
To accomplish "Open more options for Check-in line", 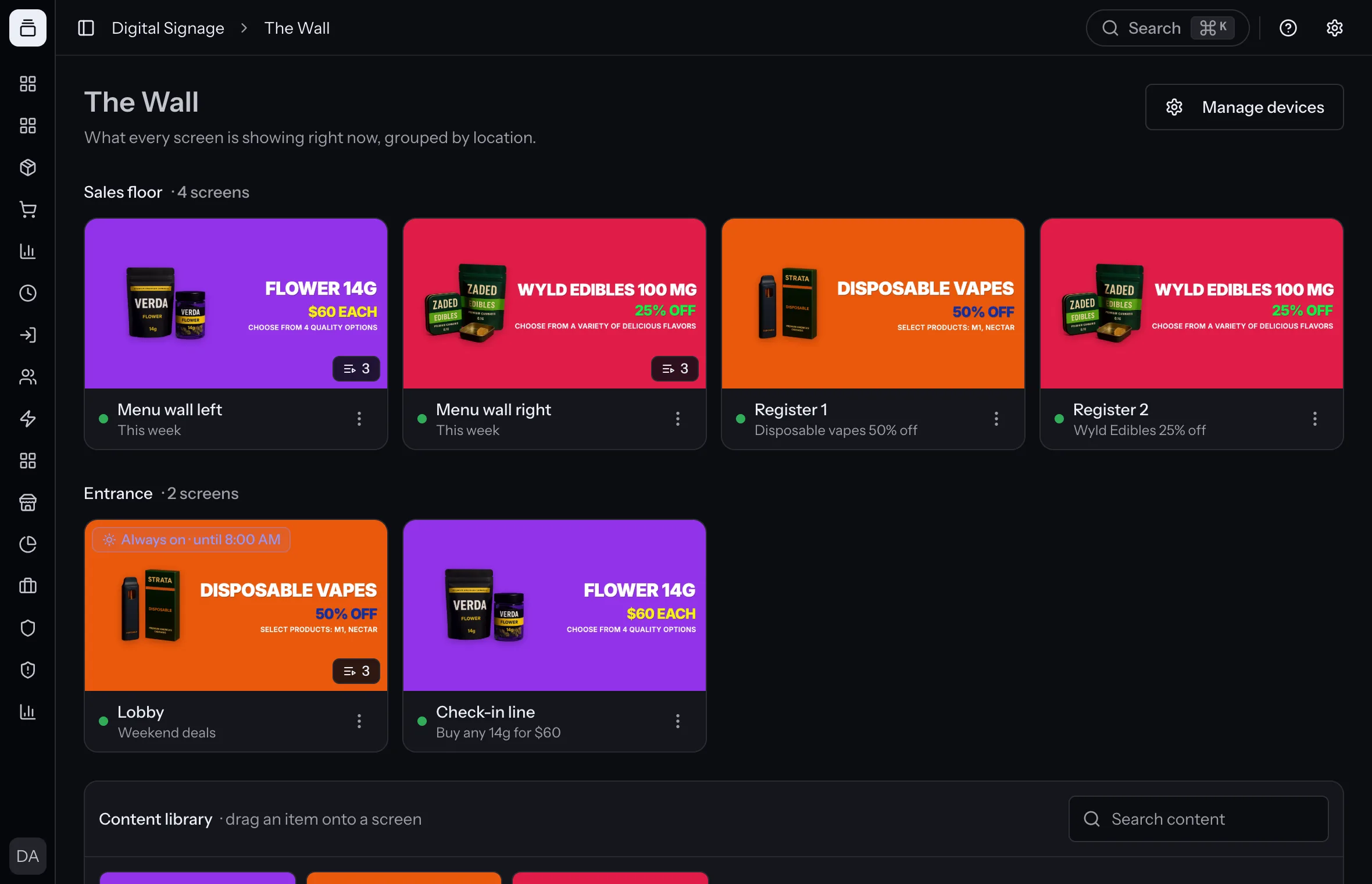I will point(678,721).
